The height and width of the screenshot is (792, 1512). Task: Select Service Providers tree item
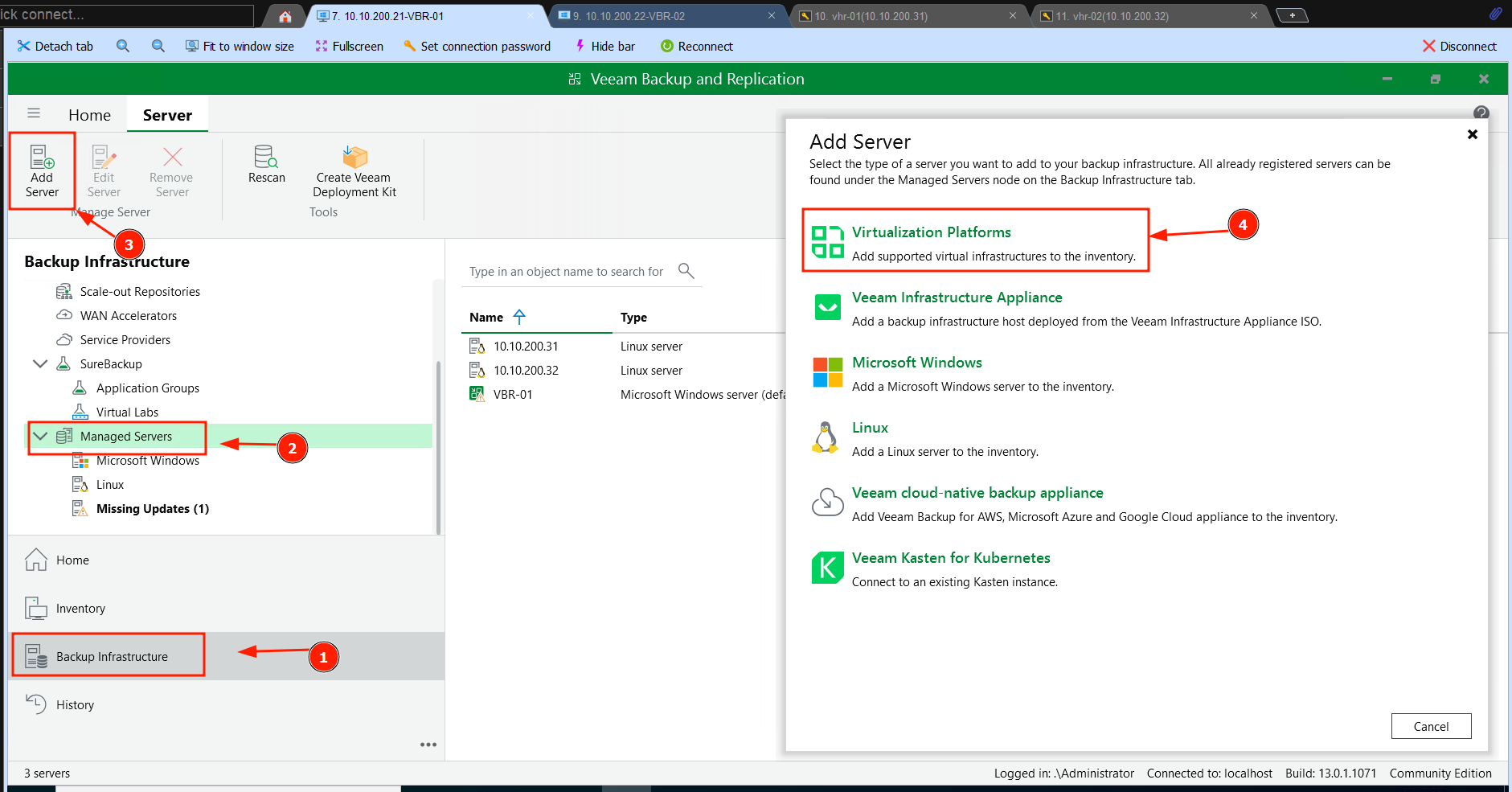tap(125, 339)
